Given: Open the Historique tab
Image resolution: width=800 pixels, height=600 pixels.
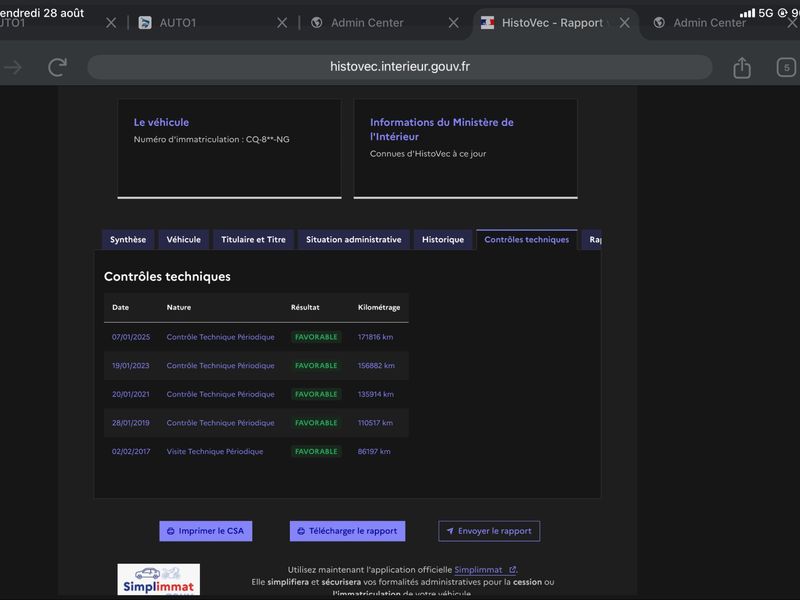Looking at the screenshot, I should (x=443, y=239).
